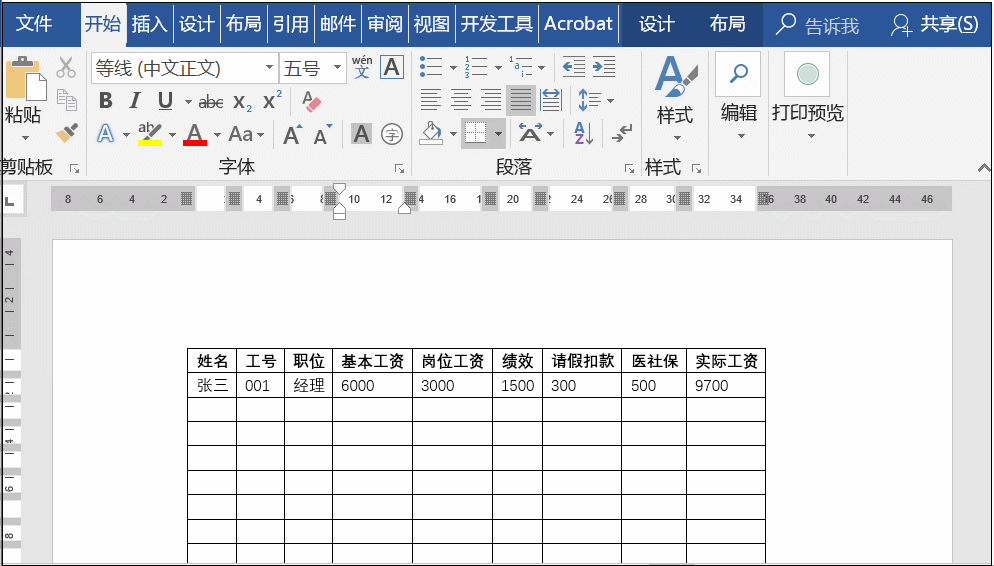Click the Cut scissors icon
Screen dimensions: 994x566
click(66, 67)
